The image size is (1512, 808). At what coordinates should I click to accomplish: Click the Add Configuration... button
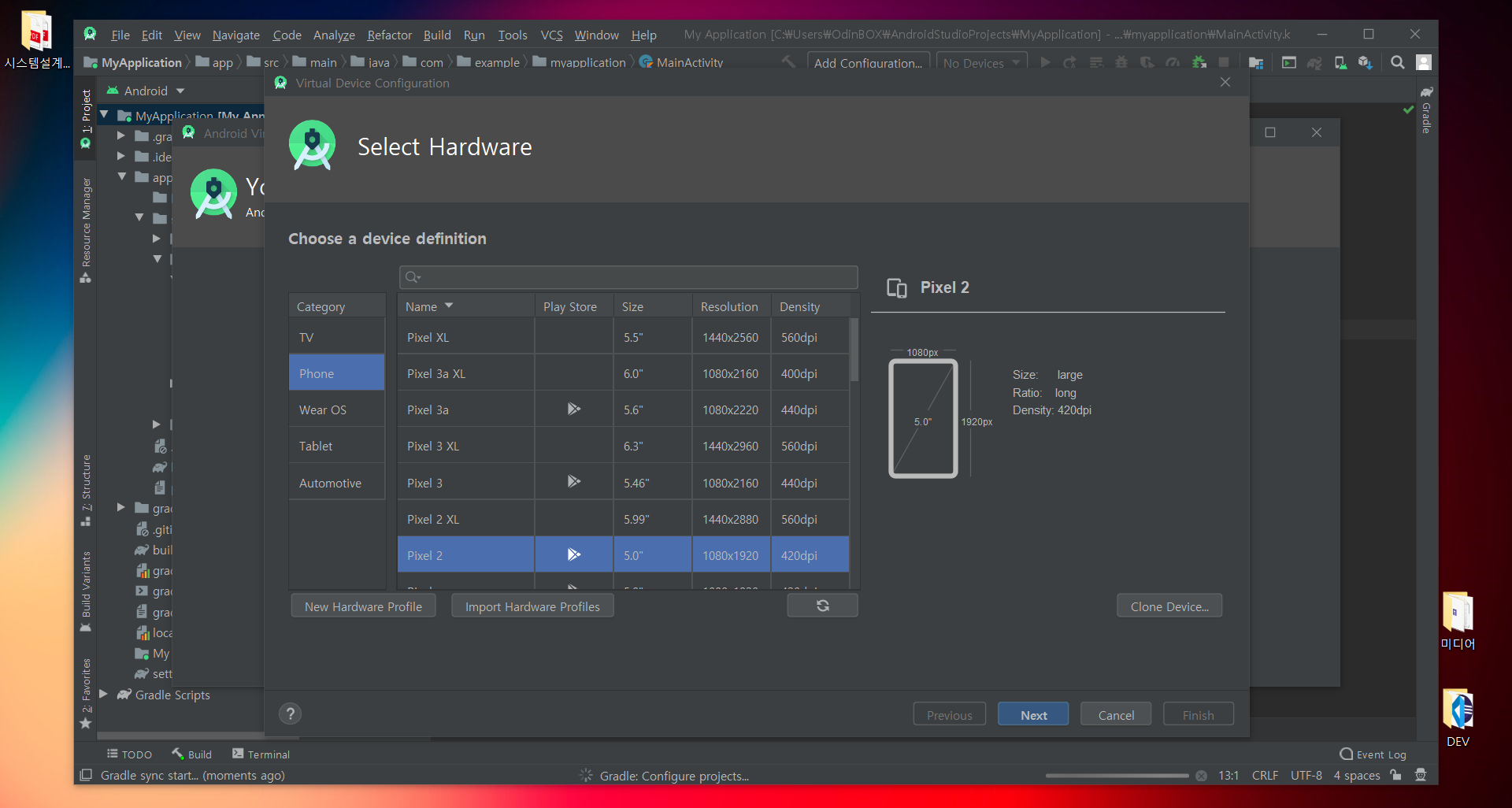point(868,63)
